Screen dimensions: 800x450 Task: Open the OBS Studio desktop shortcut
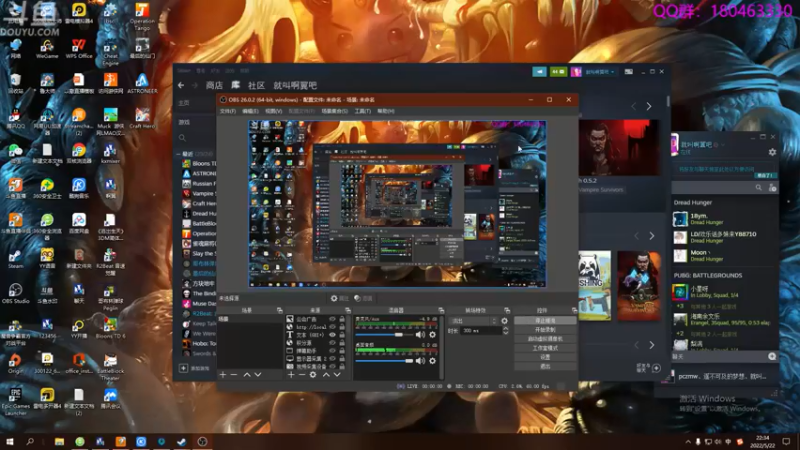[15, 293]
